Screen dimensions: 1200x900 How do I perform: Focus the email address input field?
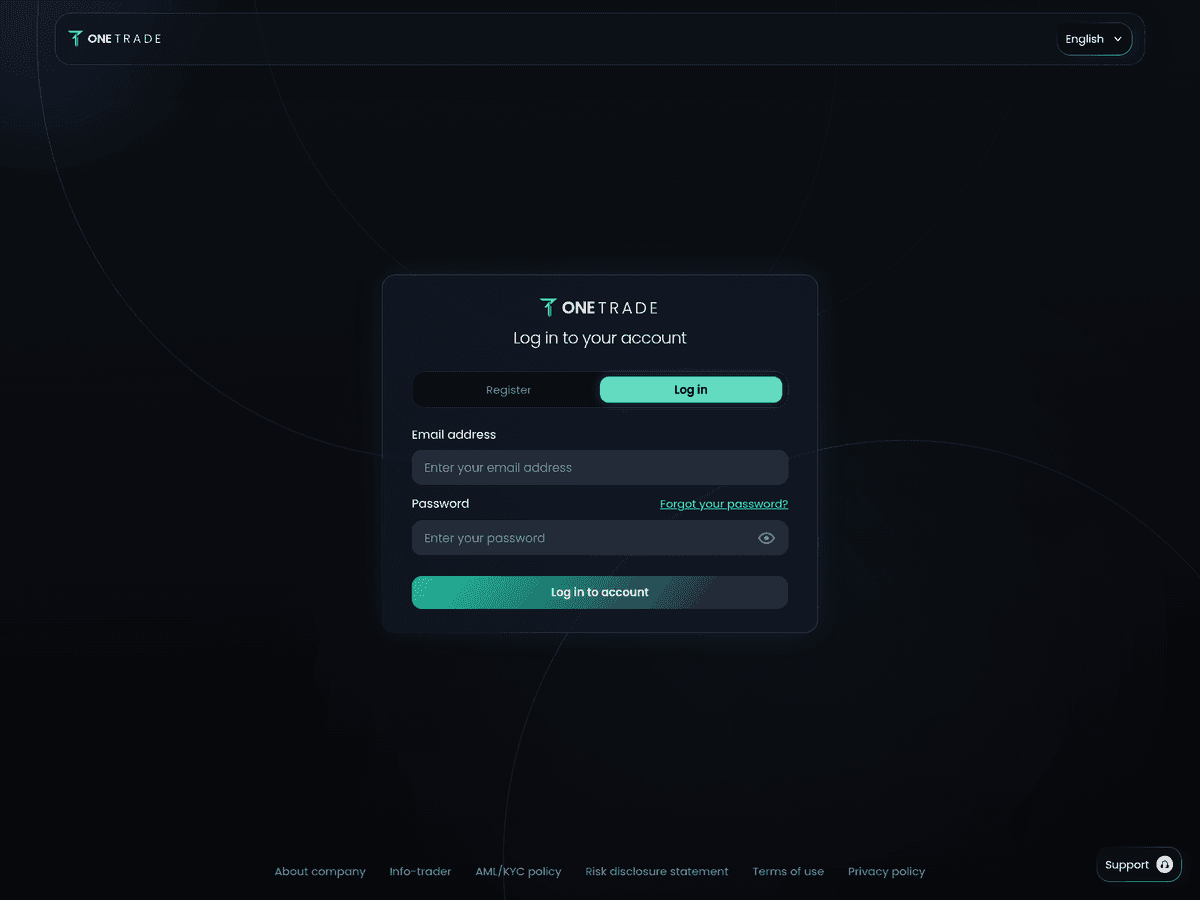pos(600,468)
